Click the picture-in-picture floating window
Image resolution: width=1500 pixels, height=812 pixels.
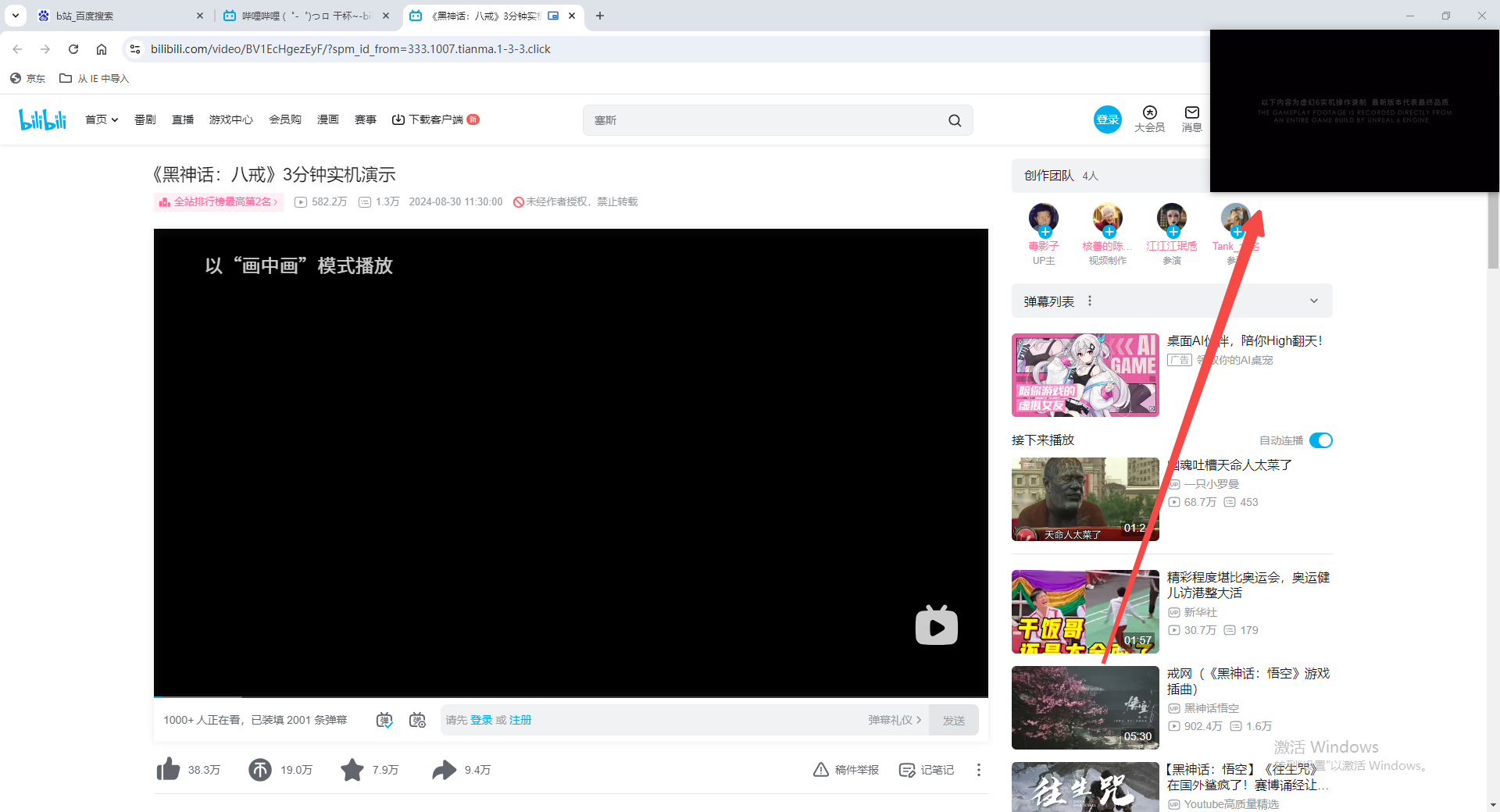point(1355,111)
